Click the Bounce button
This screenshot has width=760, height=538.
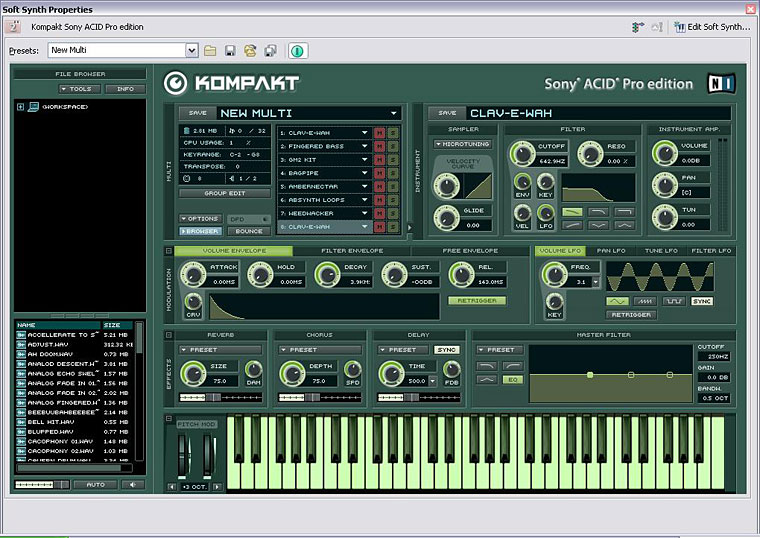point(249,231)
